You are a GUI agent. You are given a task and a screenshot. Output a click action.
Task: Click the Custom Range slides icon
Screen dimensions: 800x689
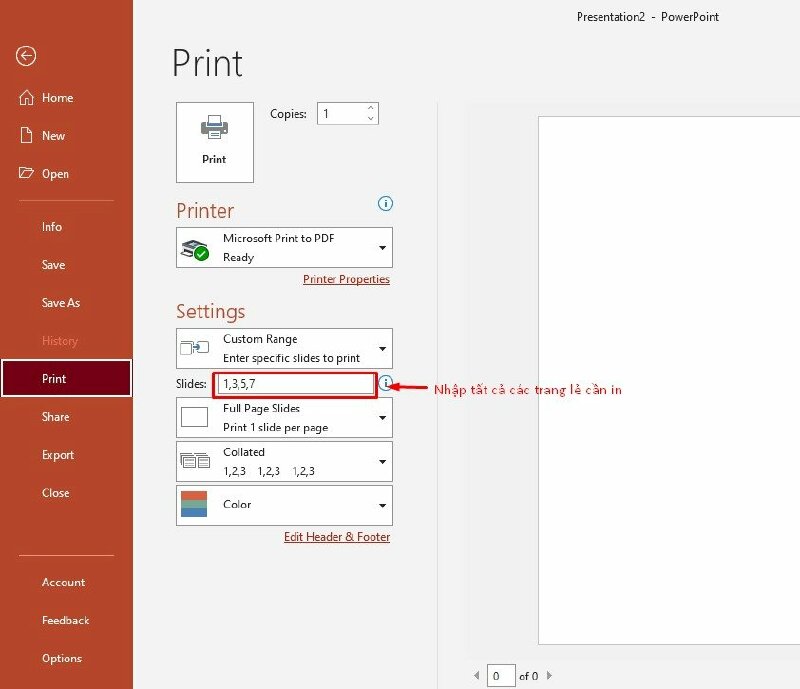[194, 348]
